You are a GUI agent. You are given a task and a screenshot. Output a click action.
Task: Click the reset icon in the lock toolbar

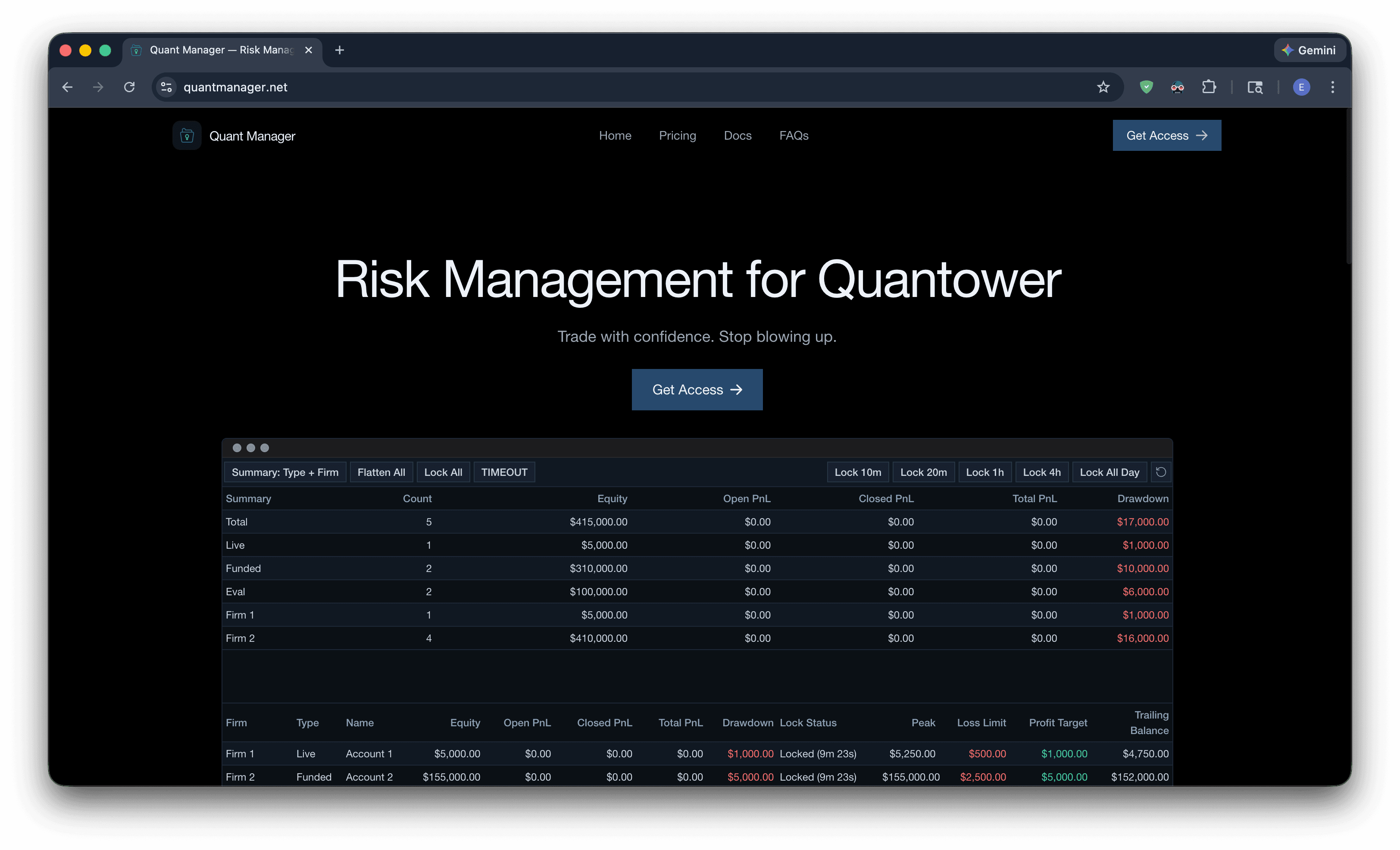point(1161,472)
